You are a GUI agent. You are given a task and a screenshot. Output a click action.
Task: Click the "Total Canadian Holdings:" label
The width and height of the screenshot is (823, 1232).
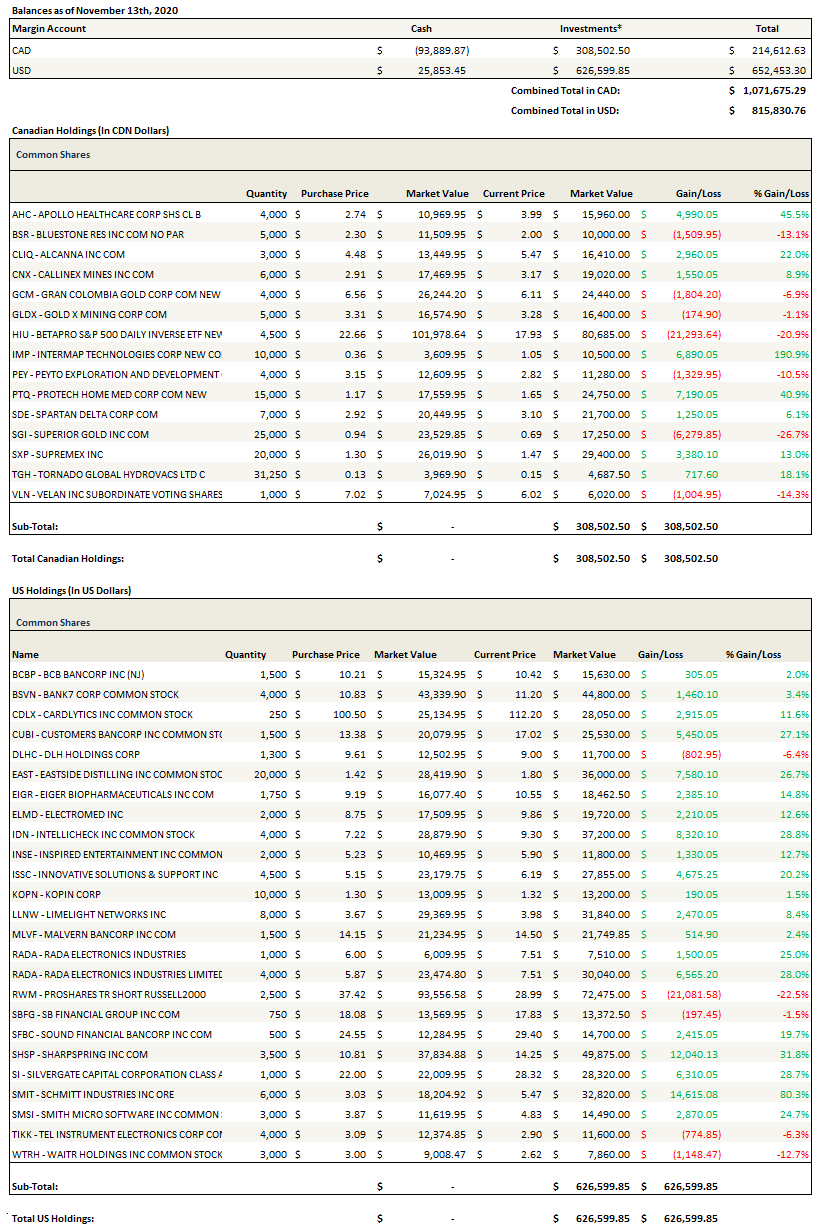[68, 559]
